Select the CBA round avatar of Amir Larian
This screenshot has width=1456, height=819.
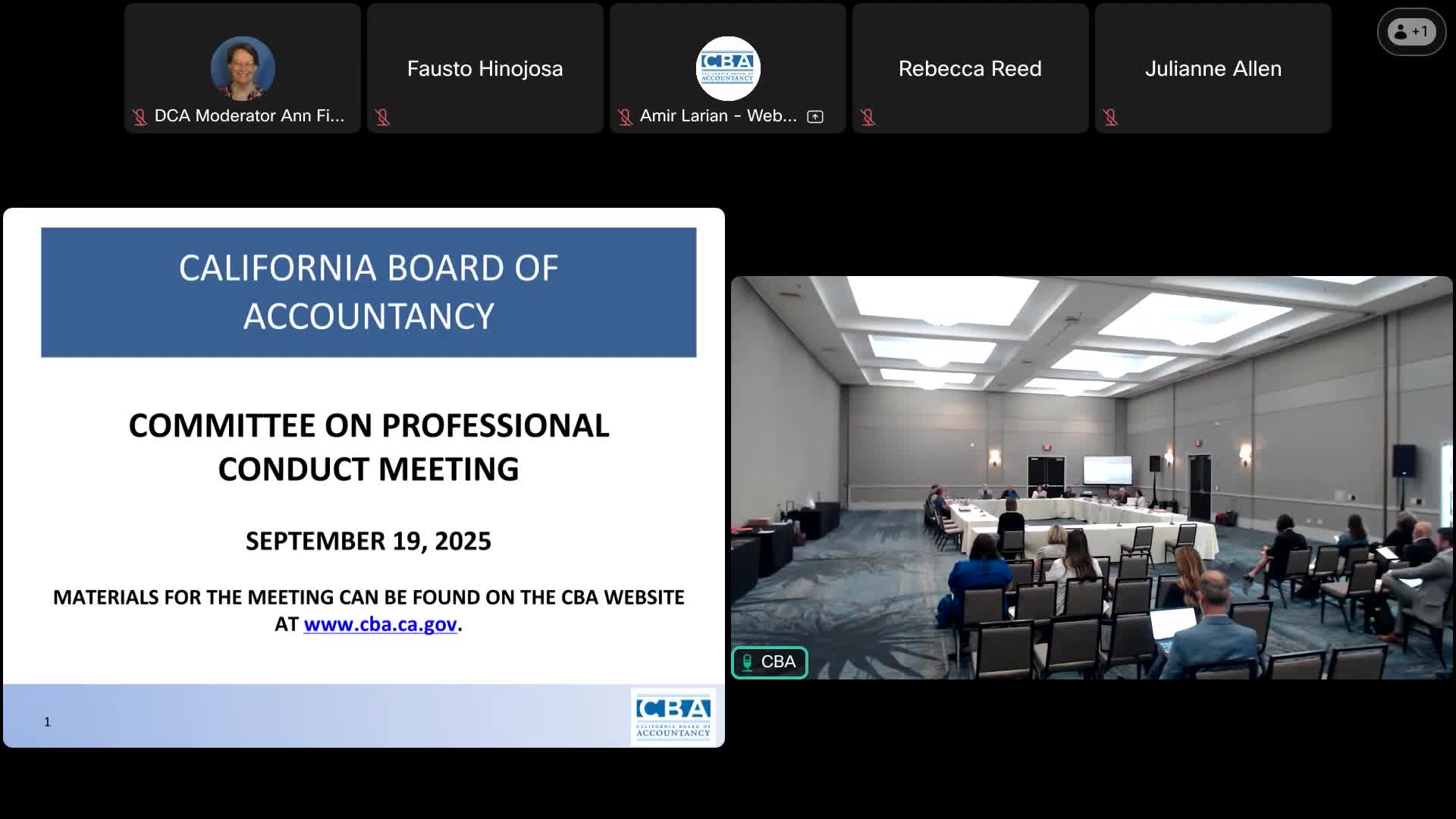[728, 68]
